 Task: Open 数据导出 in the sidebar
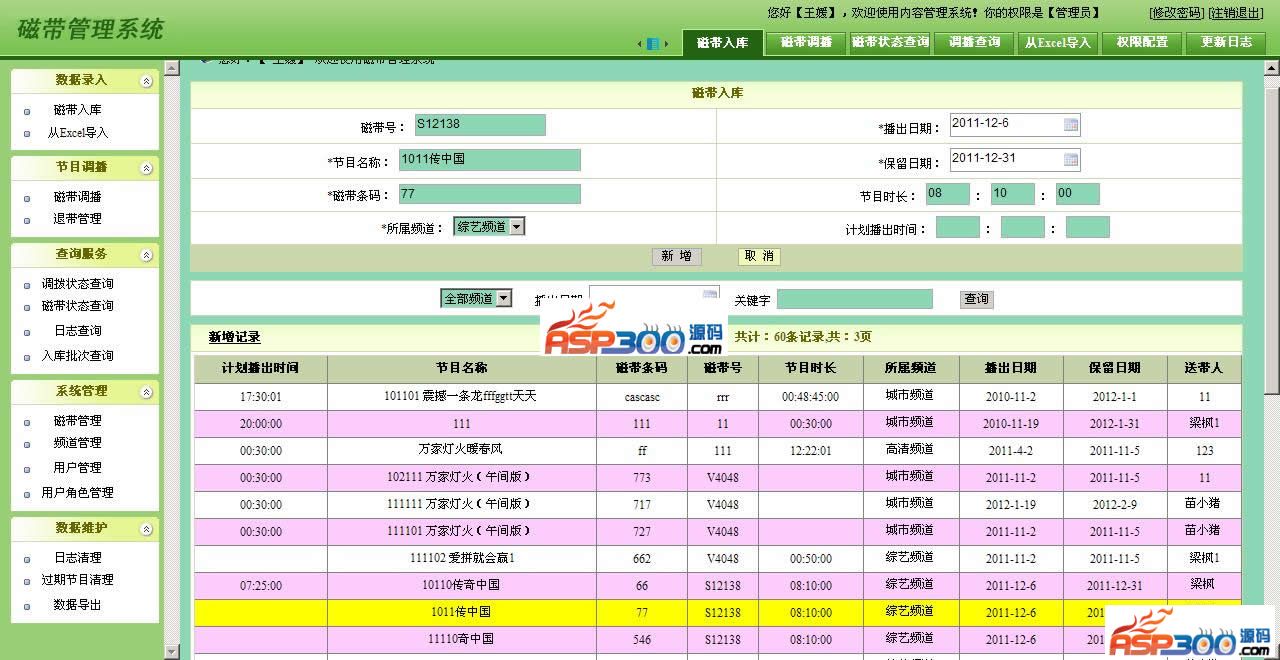(x=78, y=605)
